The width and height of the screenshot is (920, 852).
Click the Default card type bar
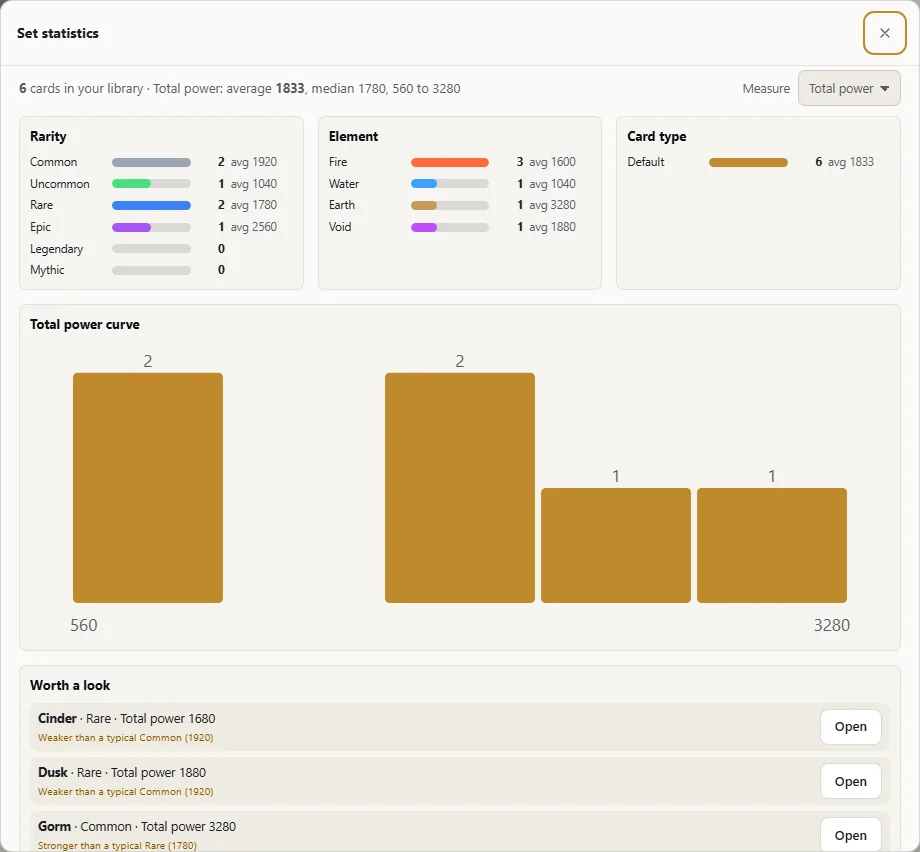click(x=748, y=163)
